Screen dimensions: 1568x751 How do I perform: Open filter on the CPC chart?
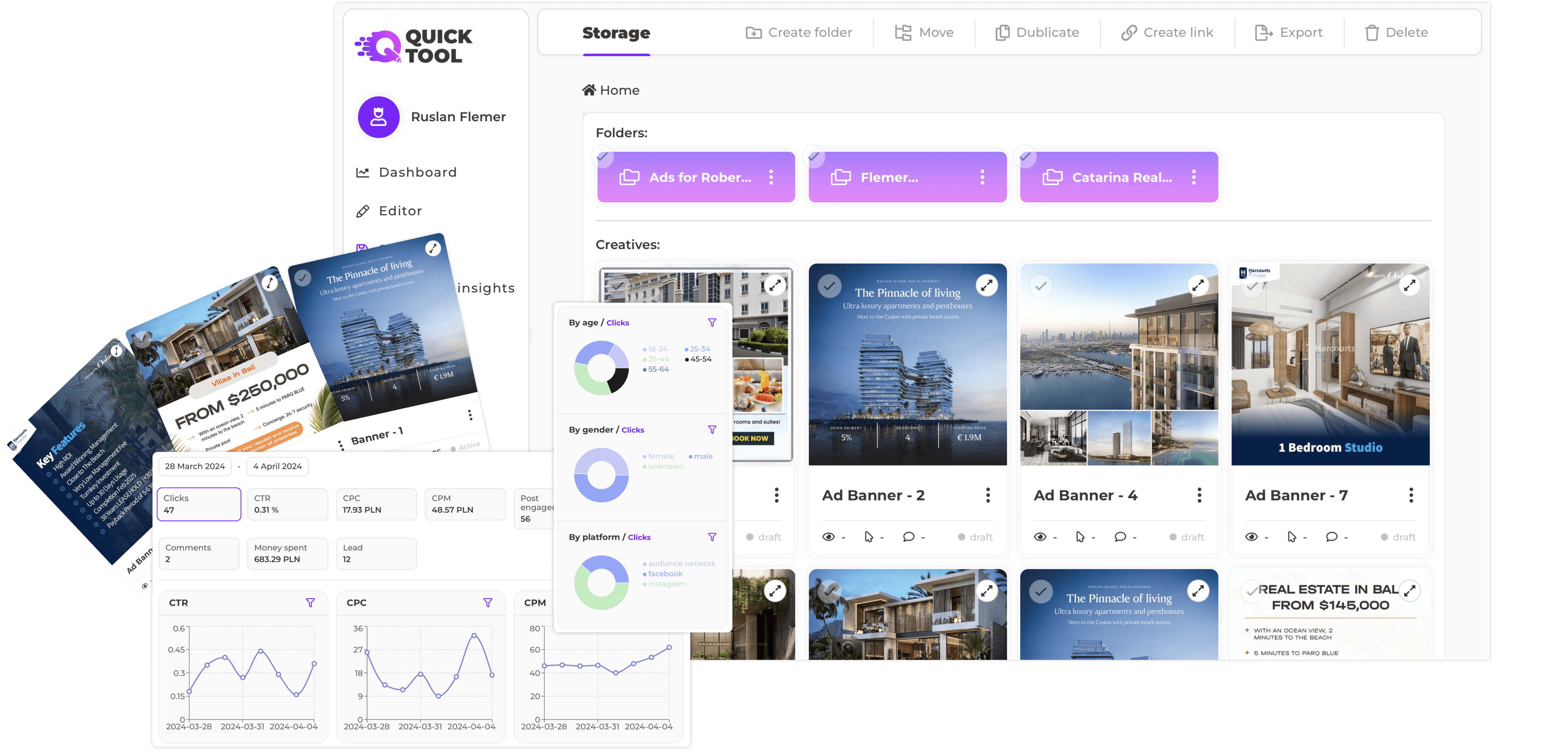click(488, 602)
